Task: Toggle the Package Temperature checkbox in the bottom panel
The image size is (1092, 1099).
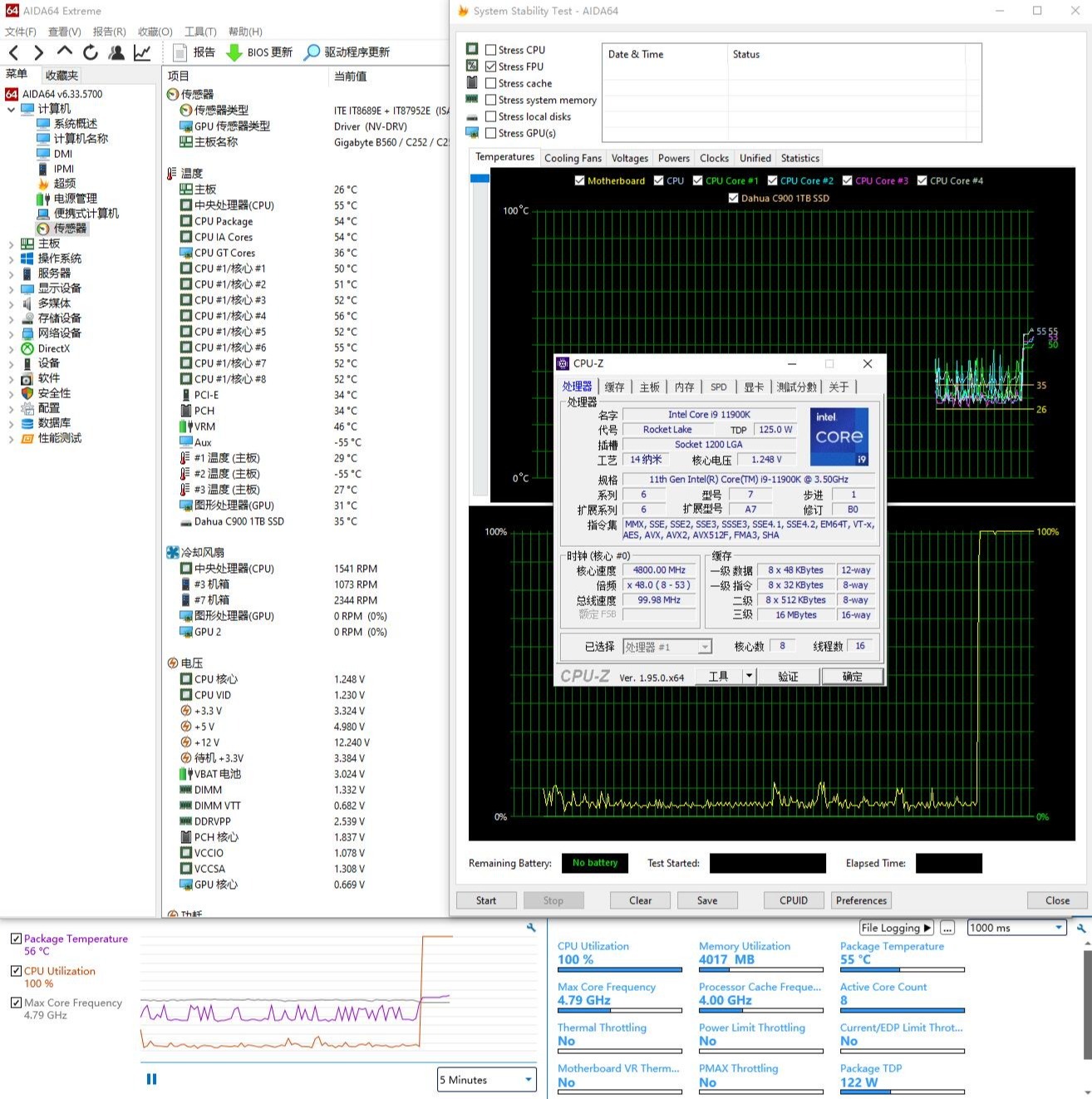Action: (x=16, y=939)
